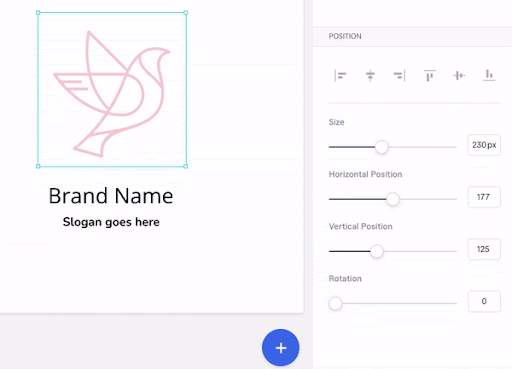Screen dimensions: 512x369
Task: Click the Rotation slider handle
Action: (x=335, y=303)
